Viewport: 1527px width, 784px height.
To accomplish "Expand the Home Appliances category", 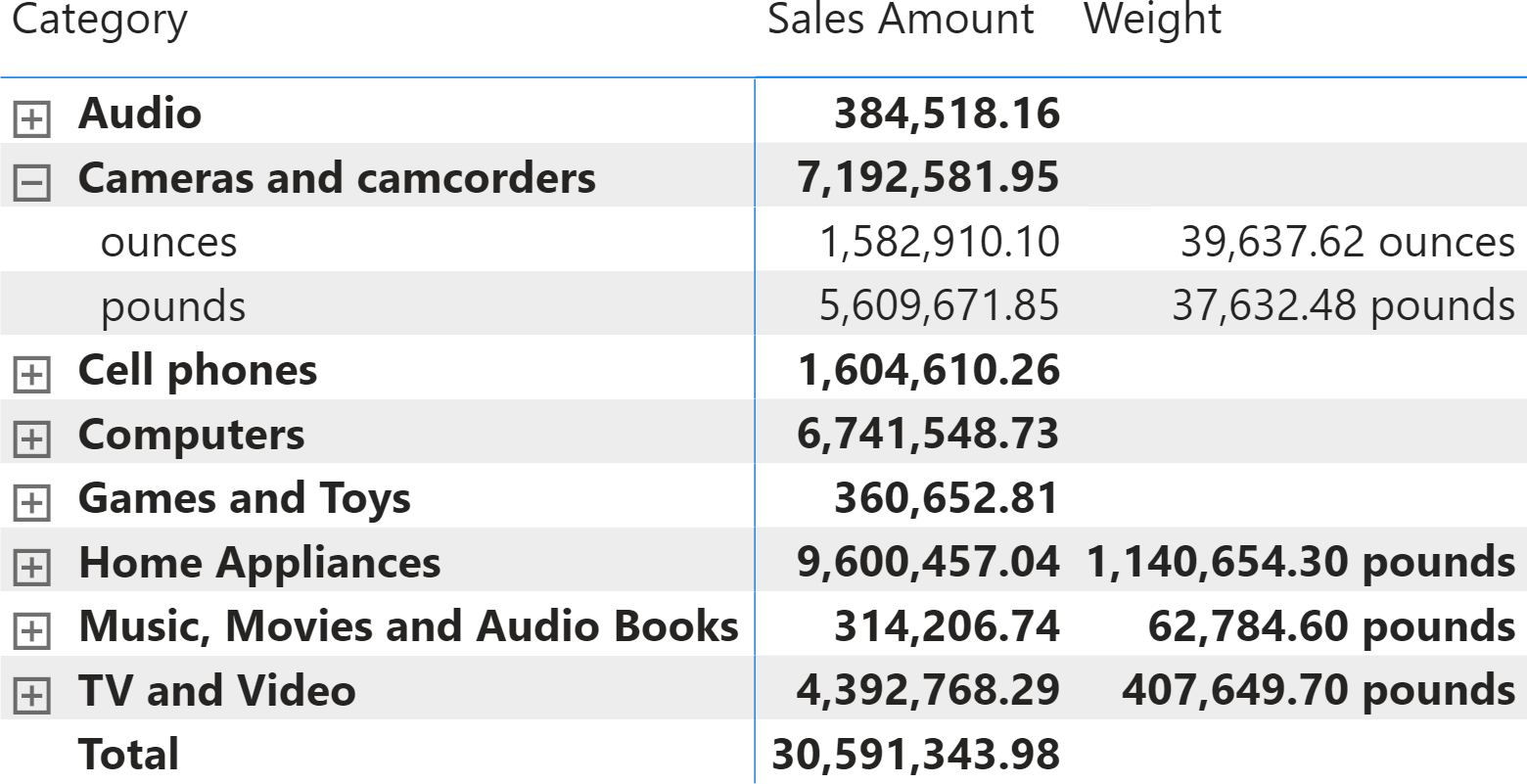I will (x=31, y=568).
